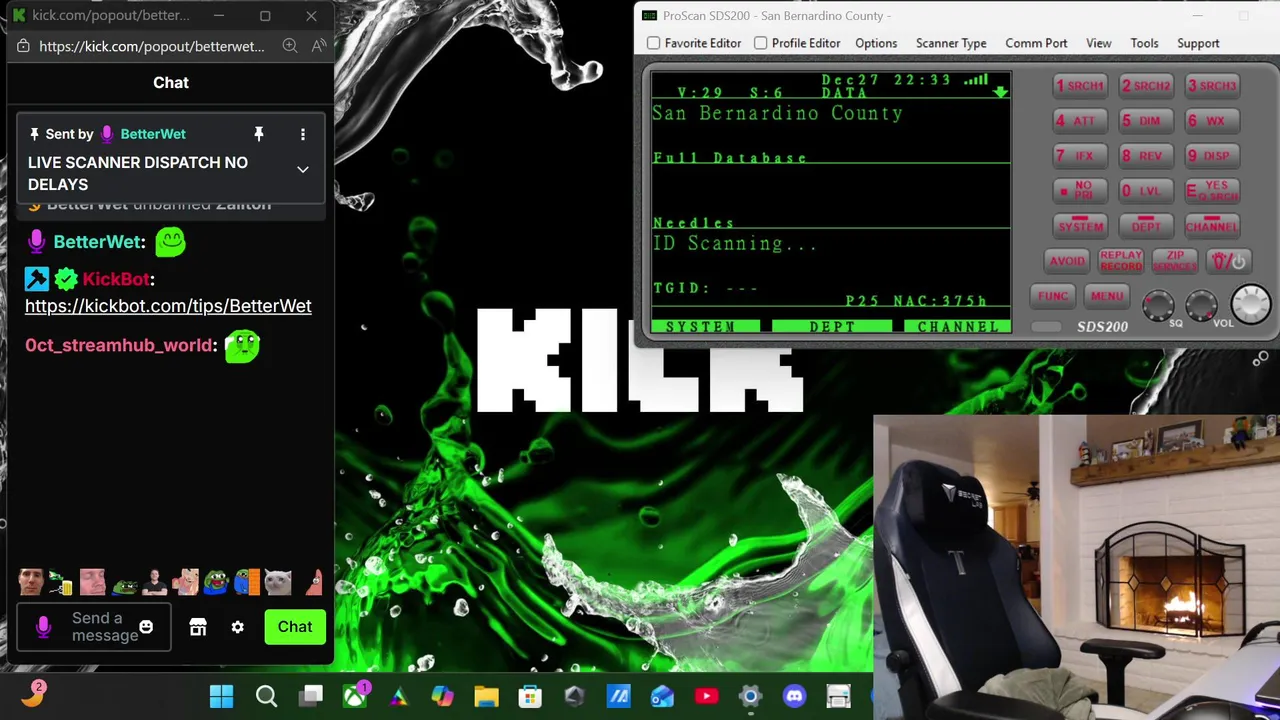Click scanner key 0 LVL
1280x720 pixels.
1146,190
